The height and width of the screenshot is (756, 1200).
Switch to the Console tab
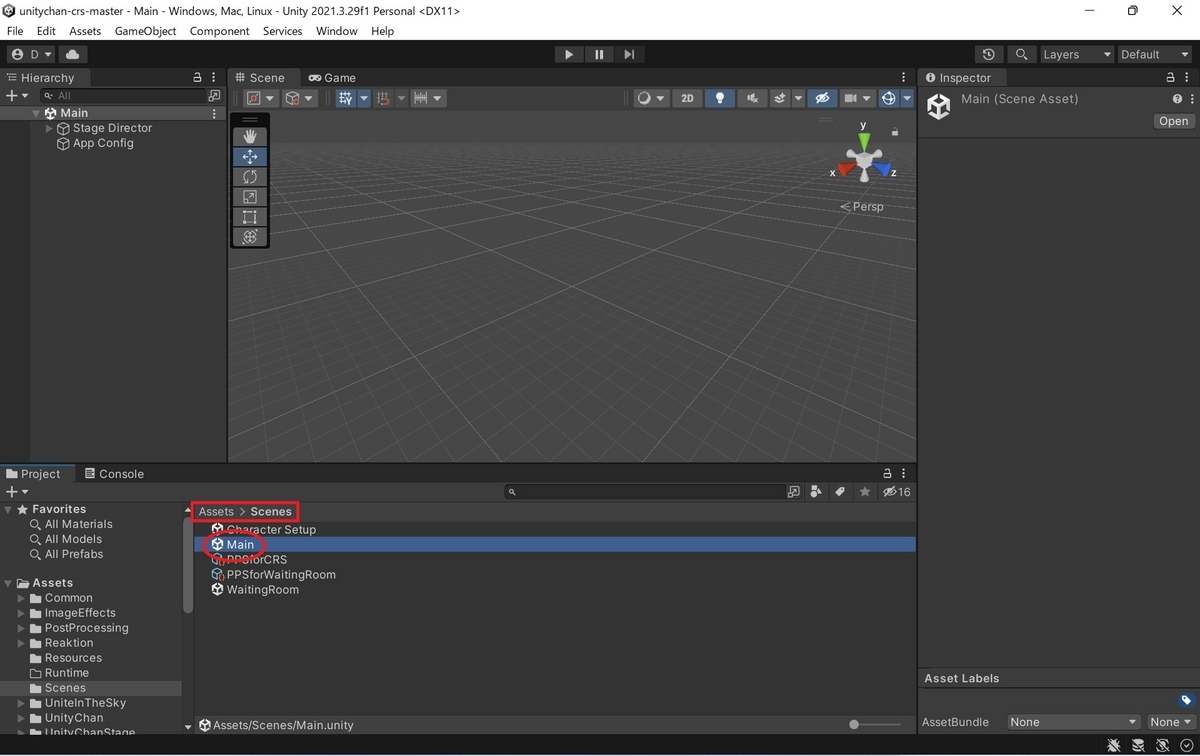click(114, 474)
